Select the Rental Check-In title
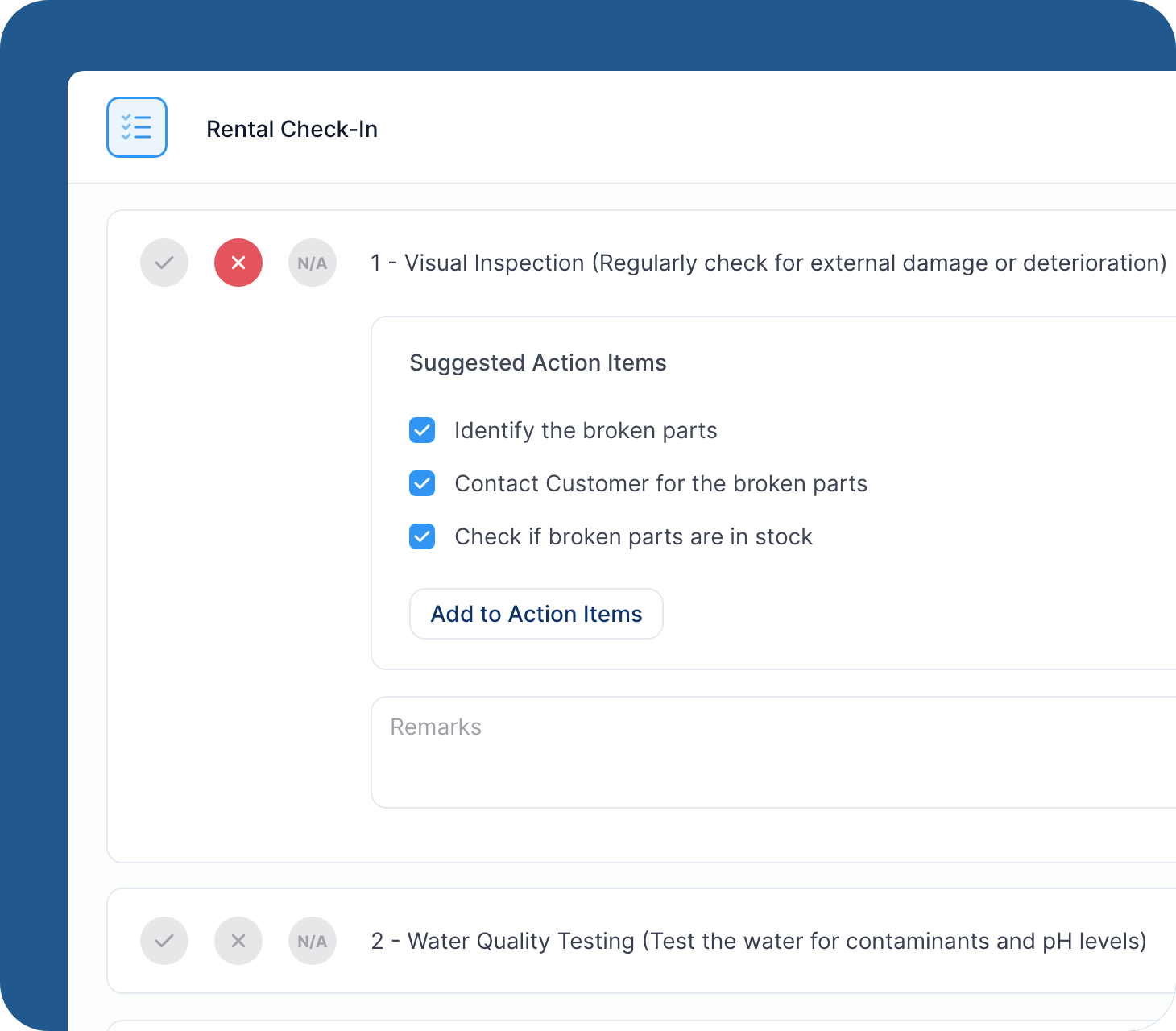This screenshot has width=1176, height=1031. [x=292, y=129]
